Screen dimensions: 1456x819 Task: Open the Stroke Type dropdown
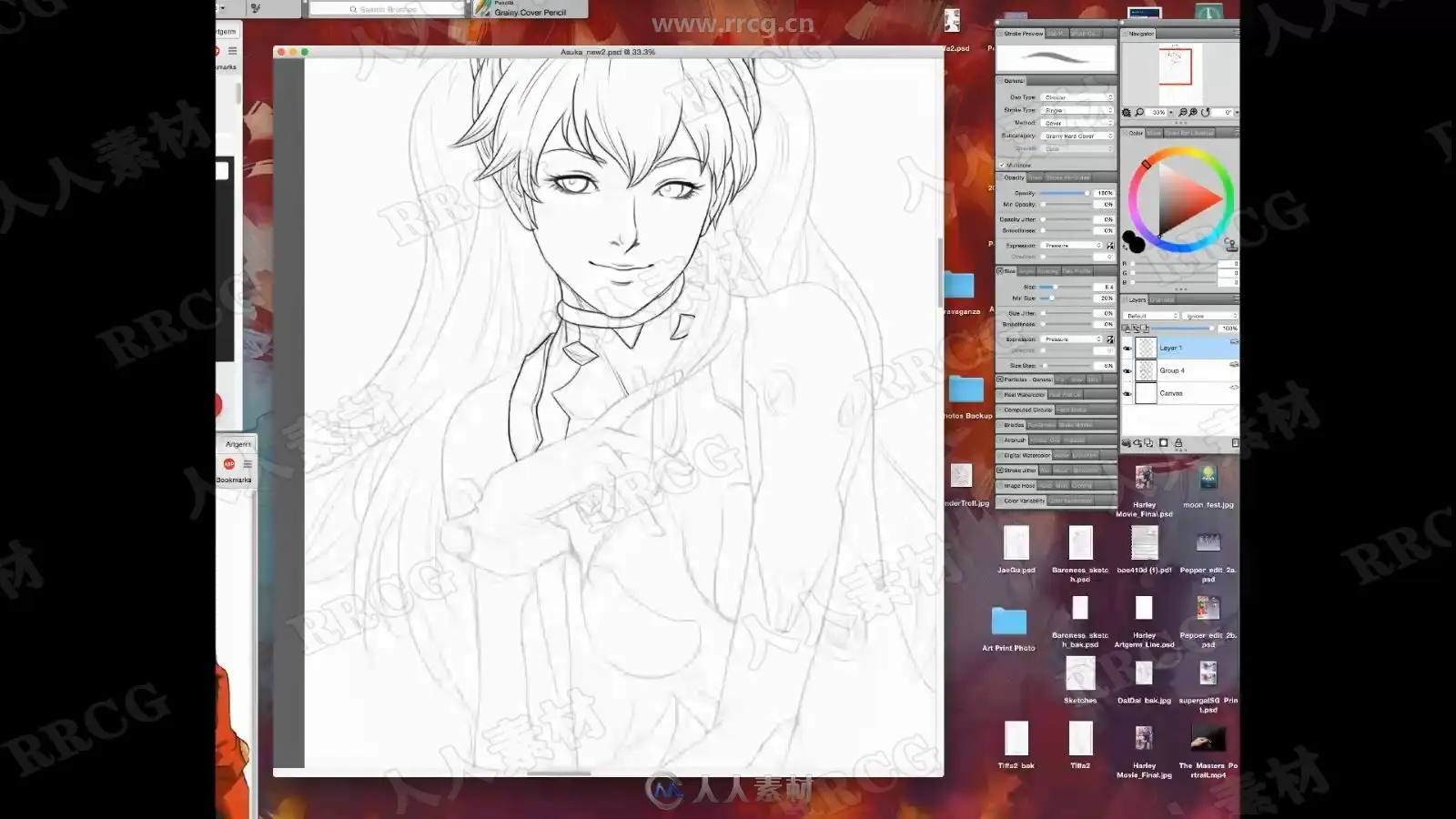[x=1077, y=110]
